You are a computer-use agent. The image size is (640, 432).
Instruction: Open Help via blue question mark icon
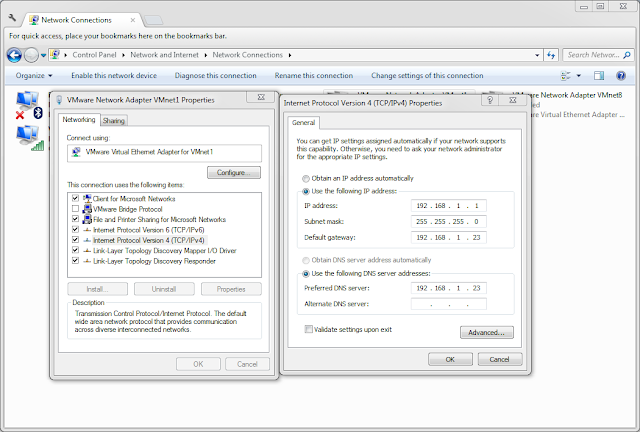[621, 76]
